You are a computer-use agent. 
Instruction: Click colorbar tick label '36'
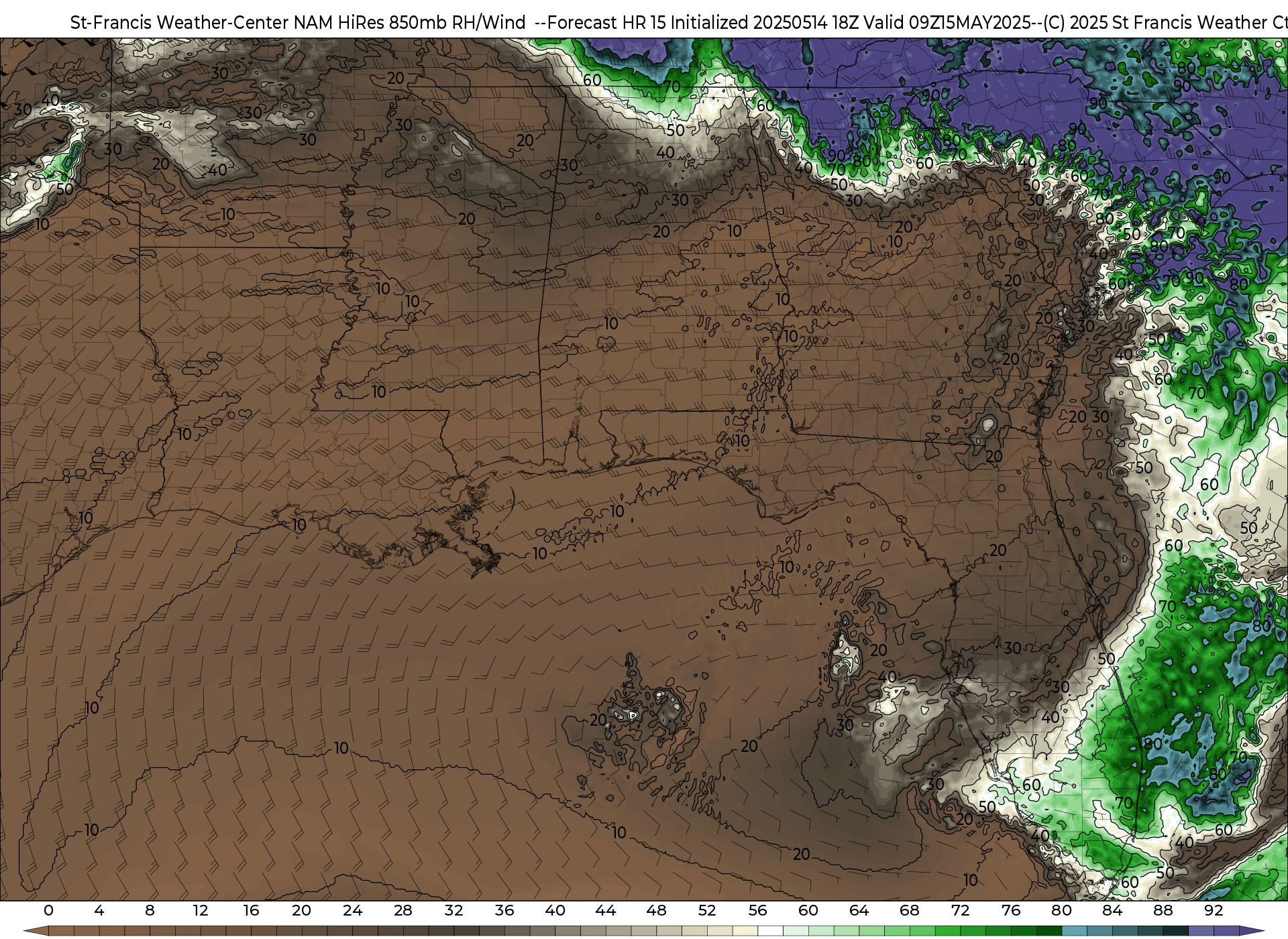tap(504, 910)
